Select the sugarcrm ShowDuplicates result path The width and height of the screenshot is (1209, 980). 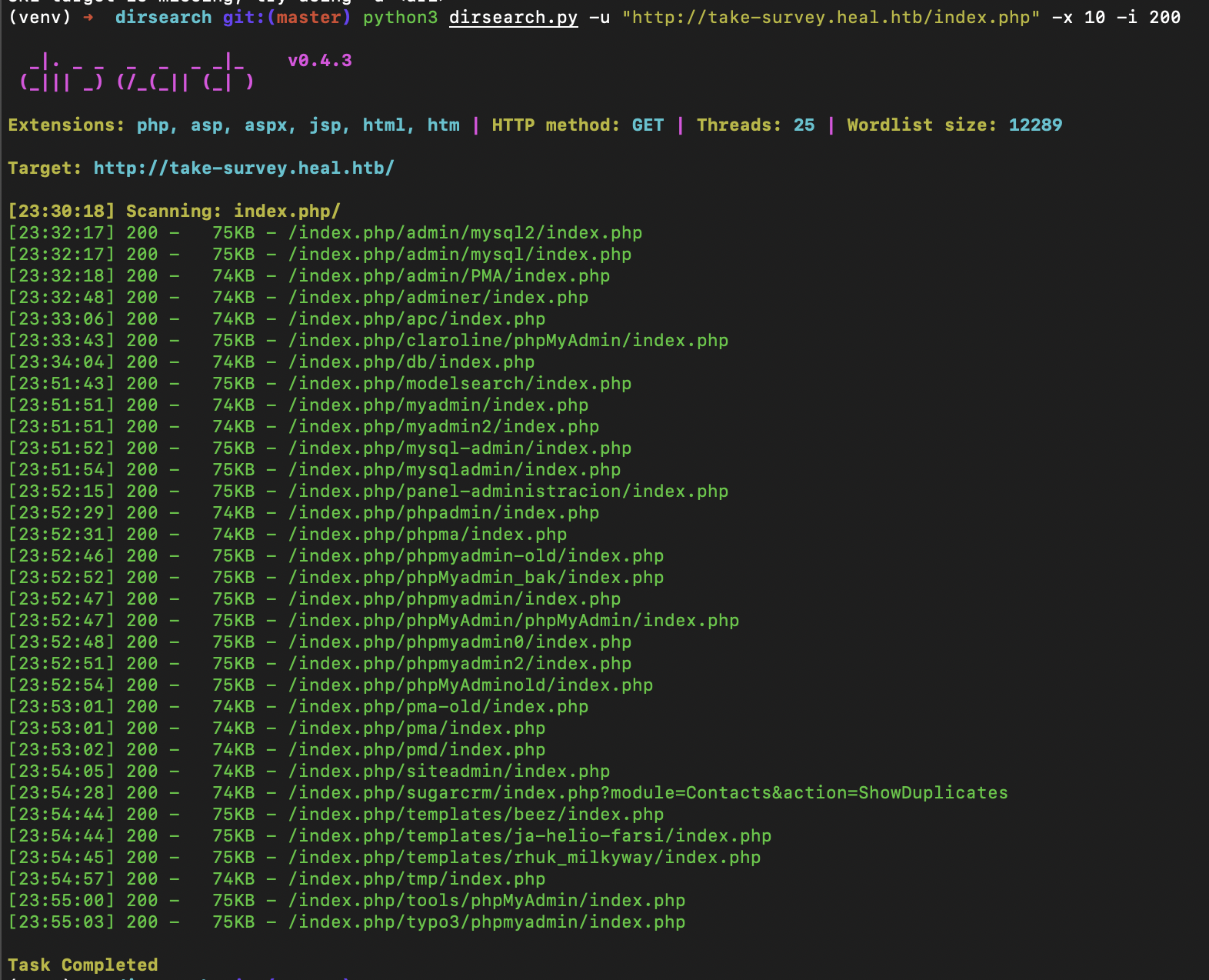tap(648, 792)
